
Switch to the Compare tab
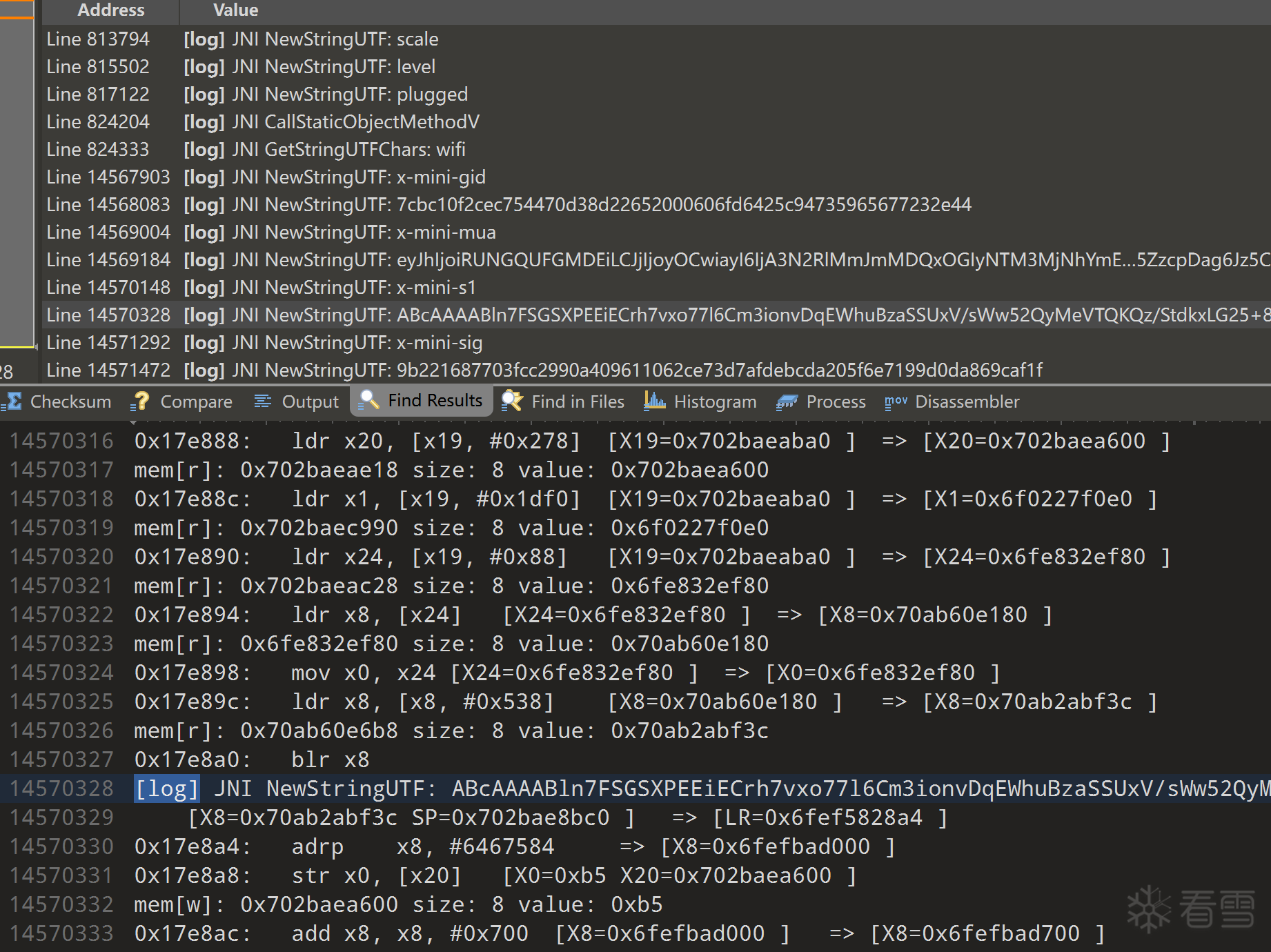point(182,401)
